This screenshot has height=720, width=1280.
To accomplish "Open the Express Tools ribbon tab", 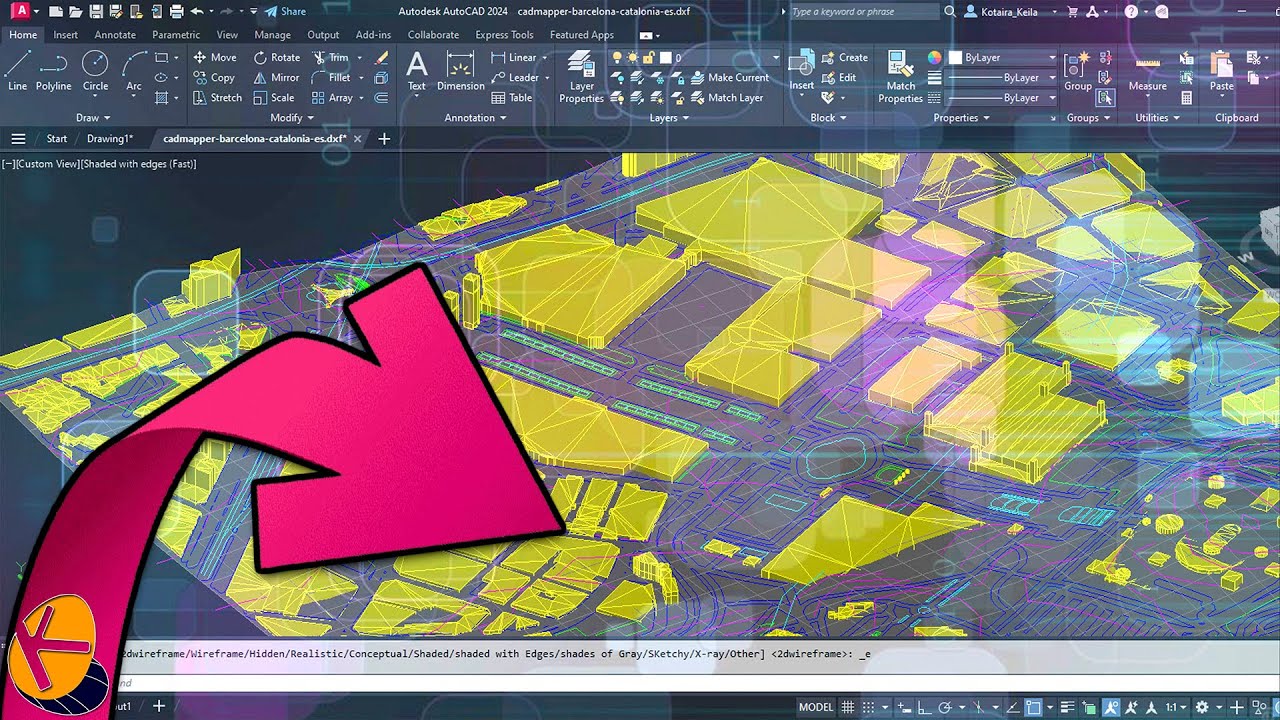I will (x=504, y=35).
